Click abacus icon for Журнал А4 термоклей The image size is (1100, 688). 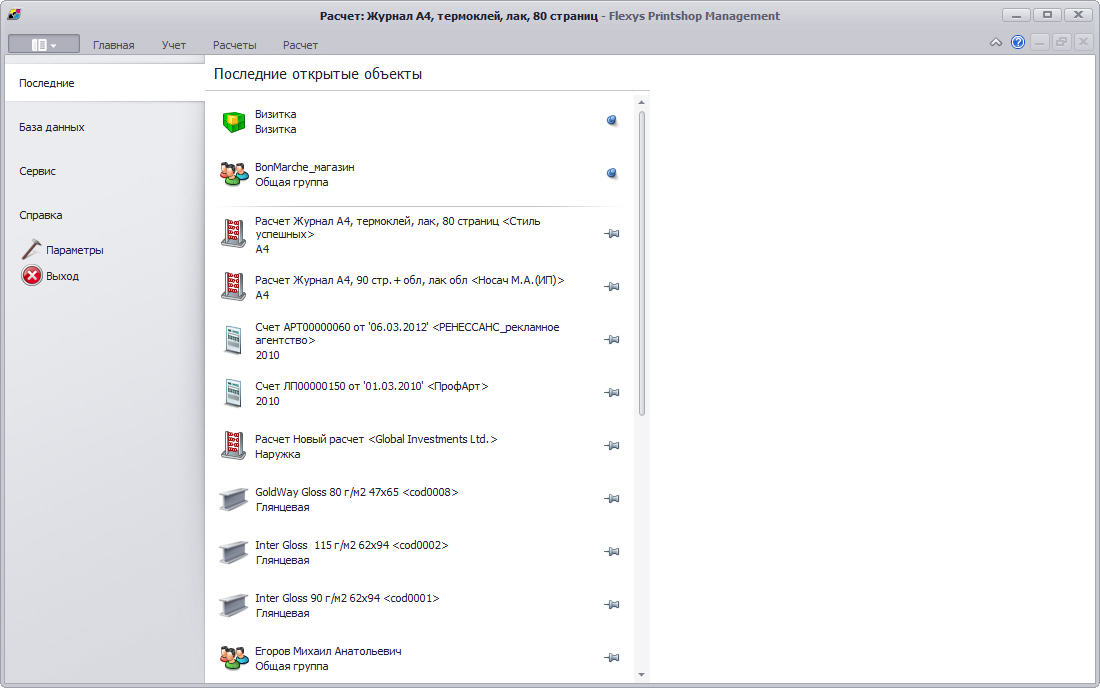(x=234, y=234)
